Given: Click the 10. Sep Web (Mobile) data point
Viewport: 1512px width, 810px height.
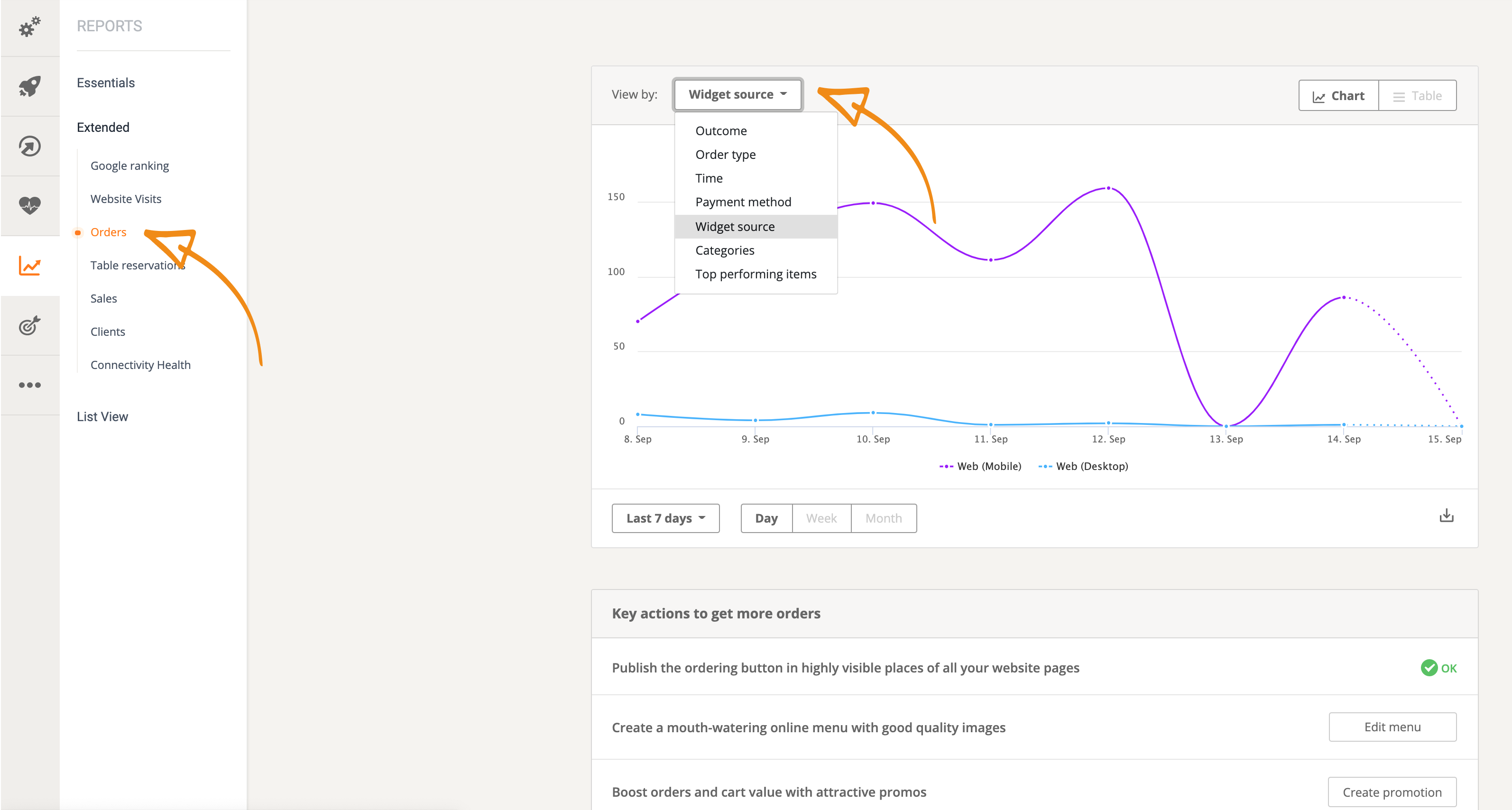Looking at the screenshot, I should [873, 203].
